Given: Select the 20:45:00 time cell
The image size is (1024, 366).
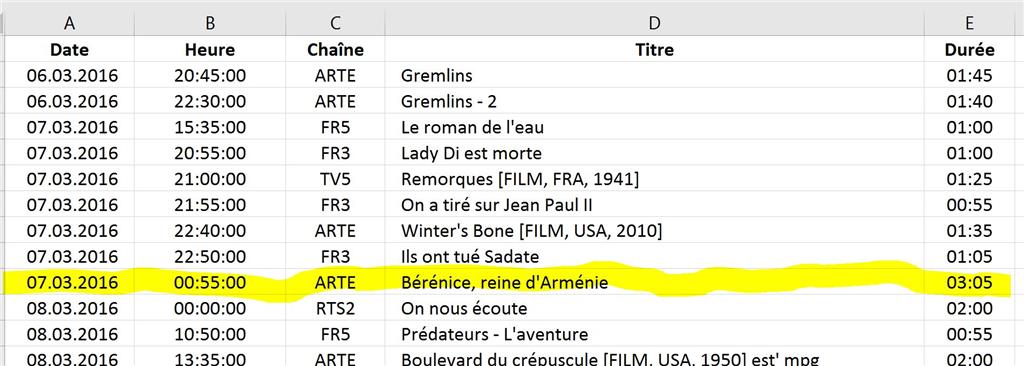Looking at the screenshot, I should pos(210,75).
